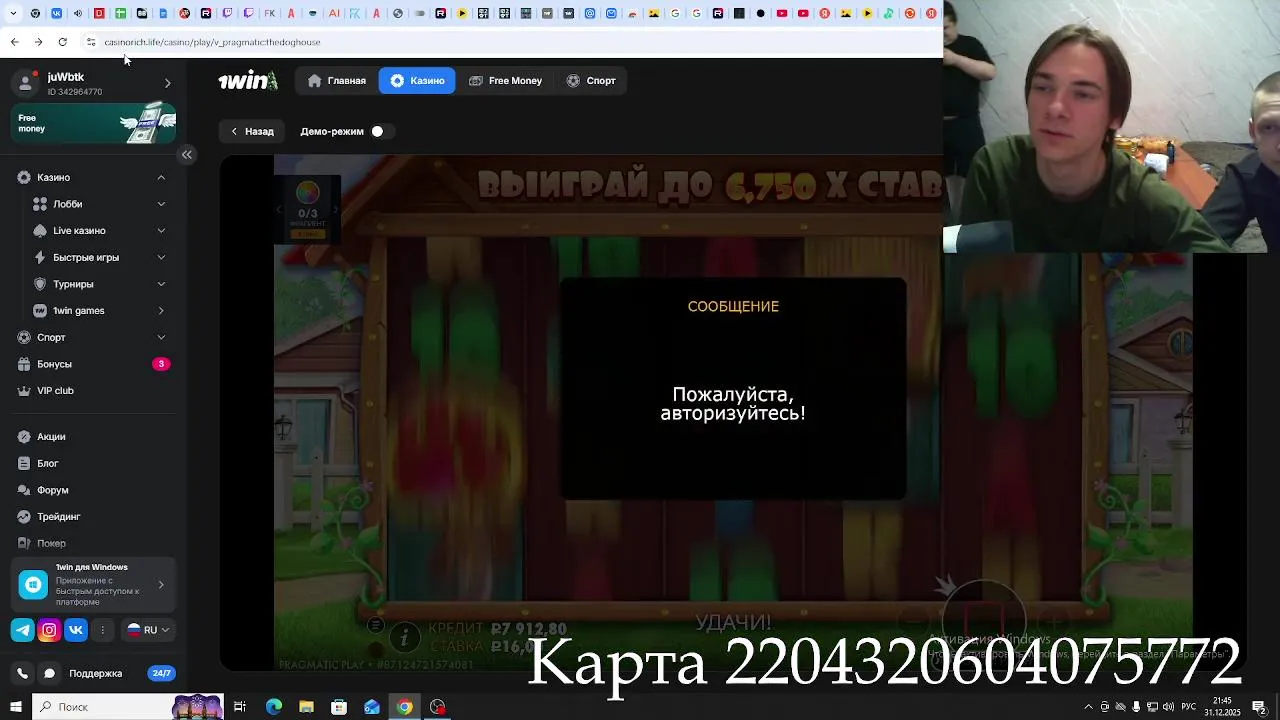Viewport: 1280px width, 720px height.
Task: Expand the Спорт sidebar section
Action: tap(161, 337)
